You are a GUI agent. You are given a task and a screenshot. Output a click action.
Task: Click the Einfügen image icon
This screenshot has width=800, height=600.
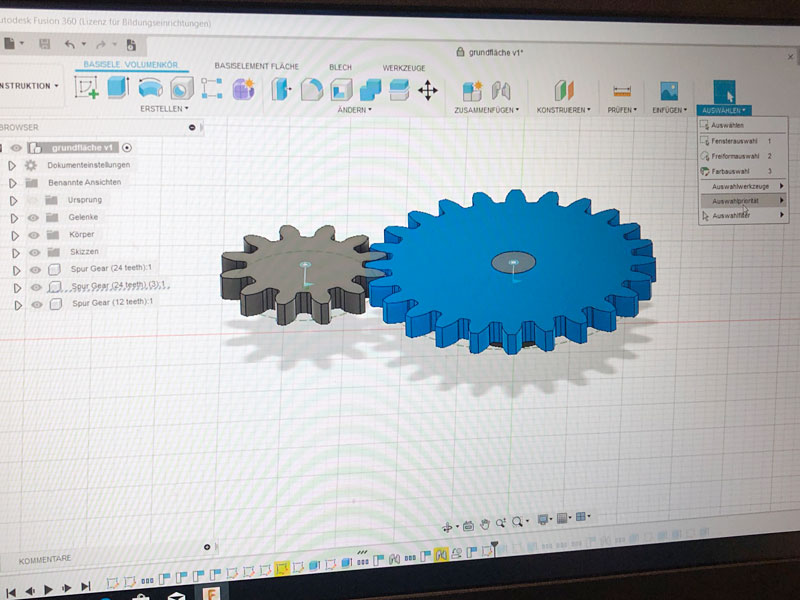coord(669,92)
